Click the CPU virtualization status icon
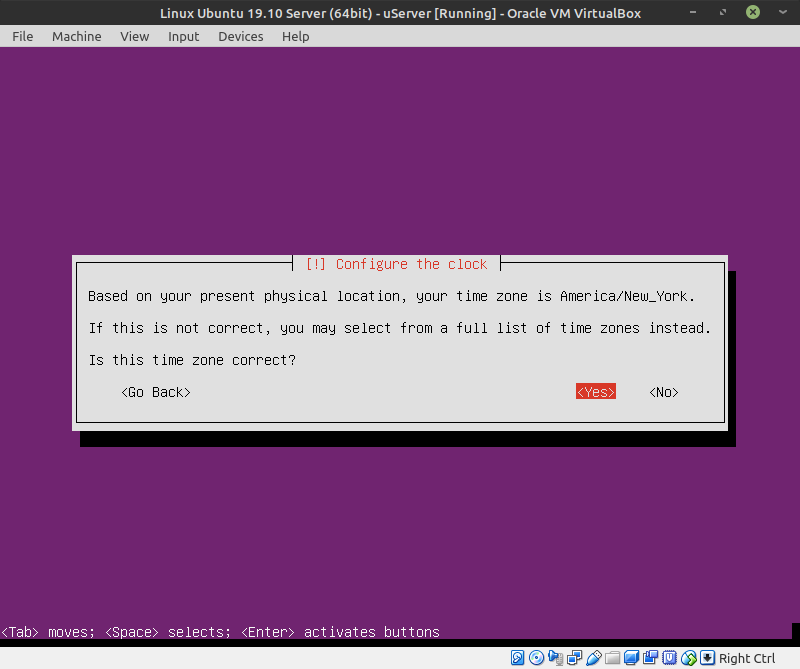This screenshot has width=800, height=669. coord(669,658)
